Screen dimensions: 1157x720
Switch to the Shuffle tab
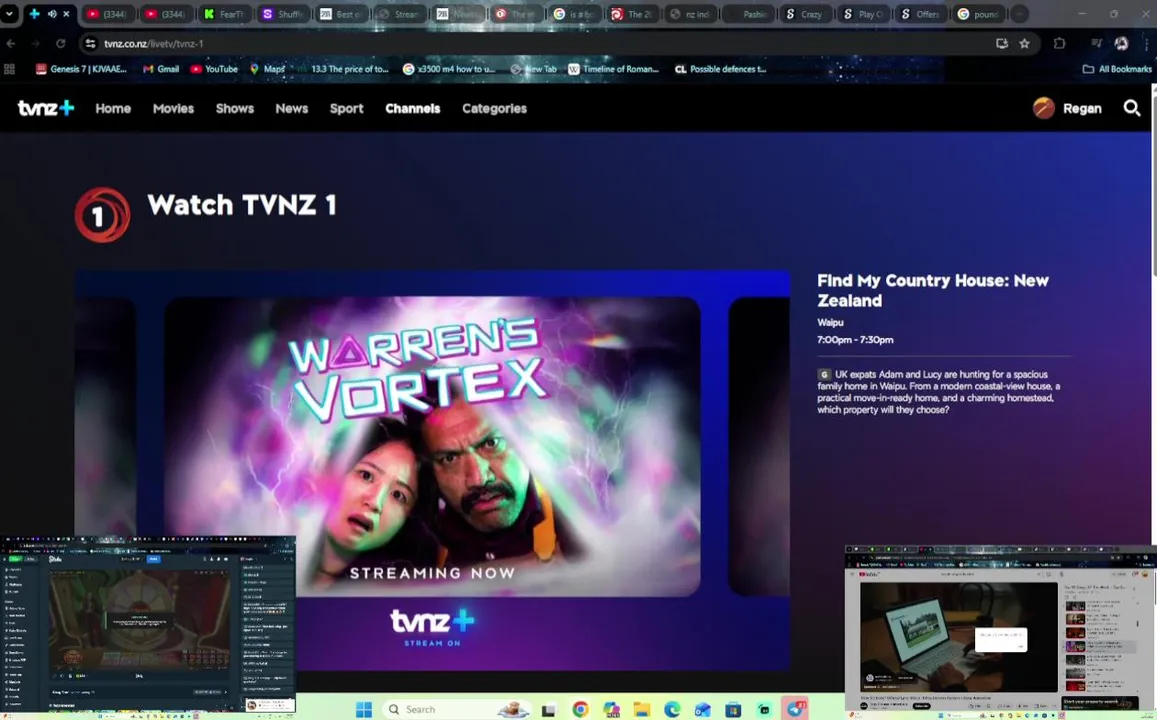(x=283, y=14)
